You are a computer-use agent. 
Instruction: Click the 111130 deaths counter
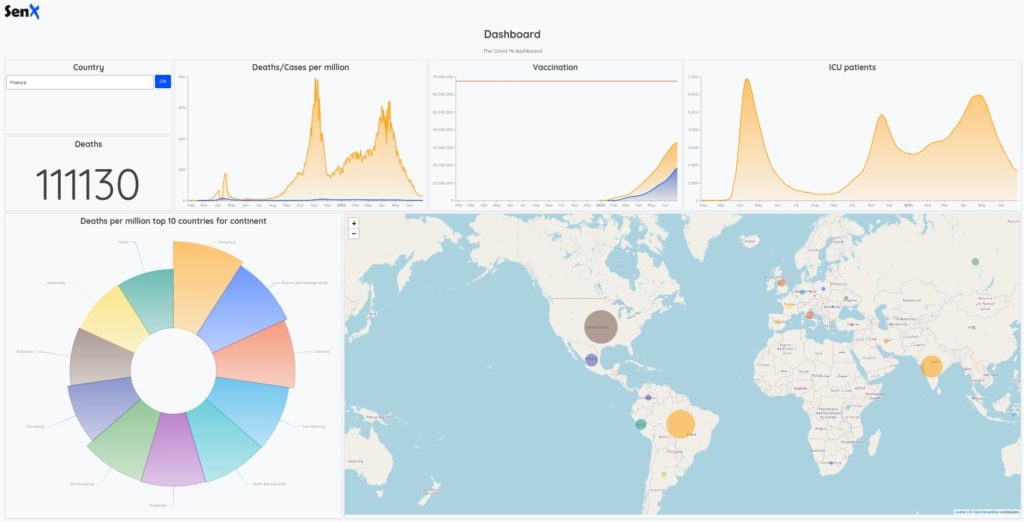pos(88,184)
